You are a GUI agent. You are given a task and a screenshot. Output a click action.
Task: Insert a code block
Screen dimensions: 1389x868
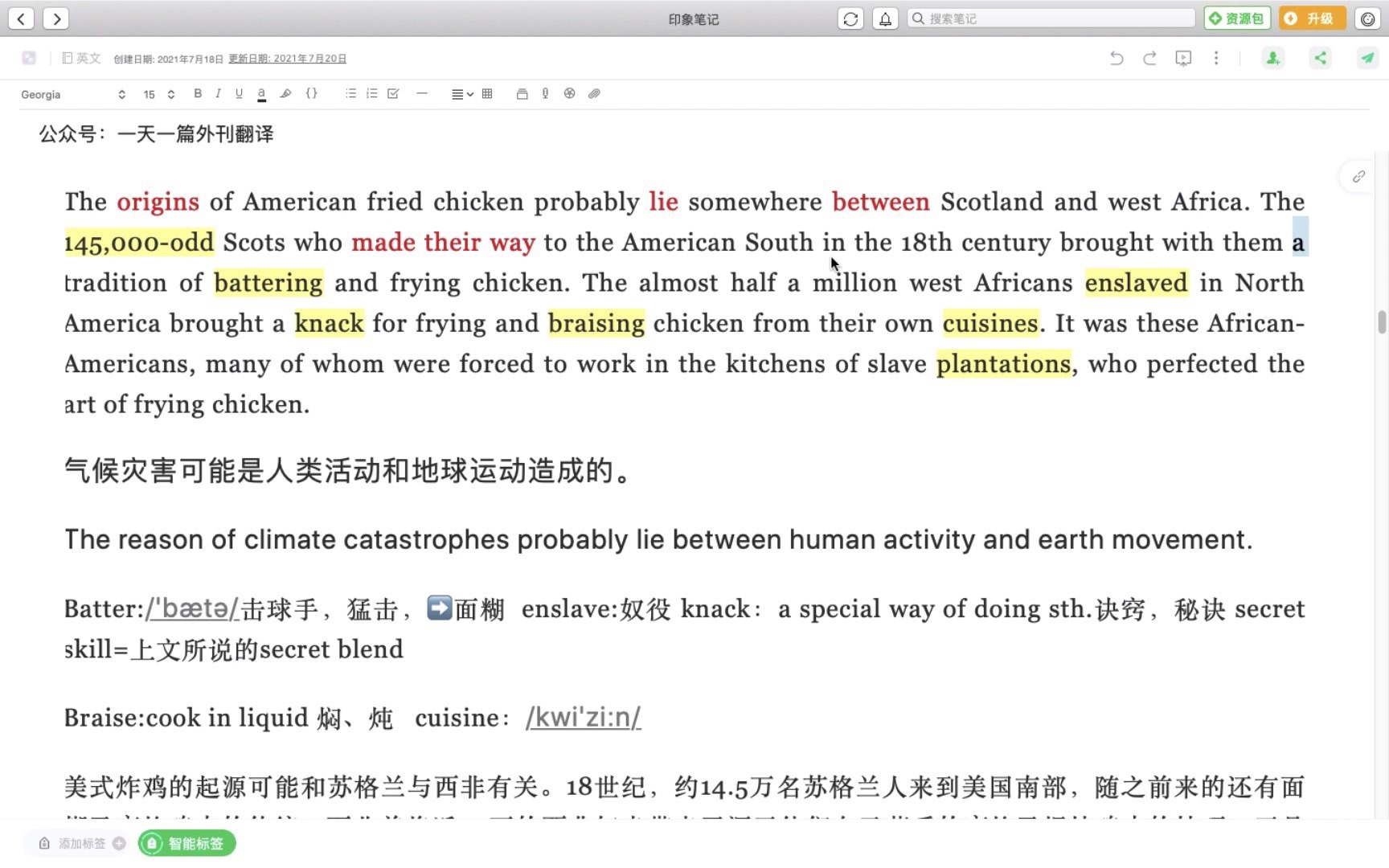point(312,93)
